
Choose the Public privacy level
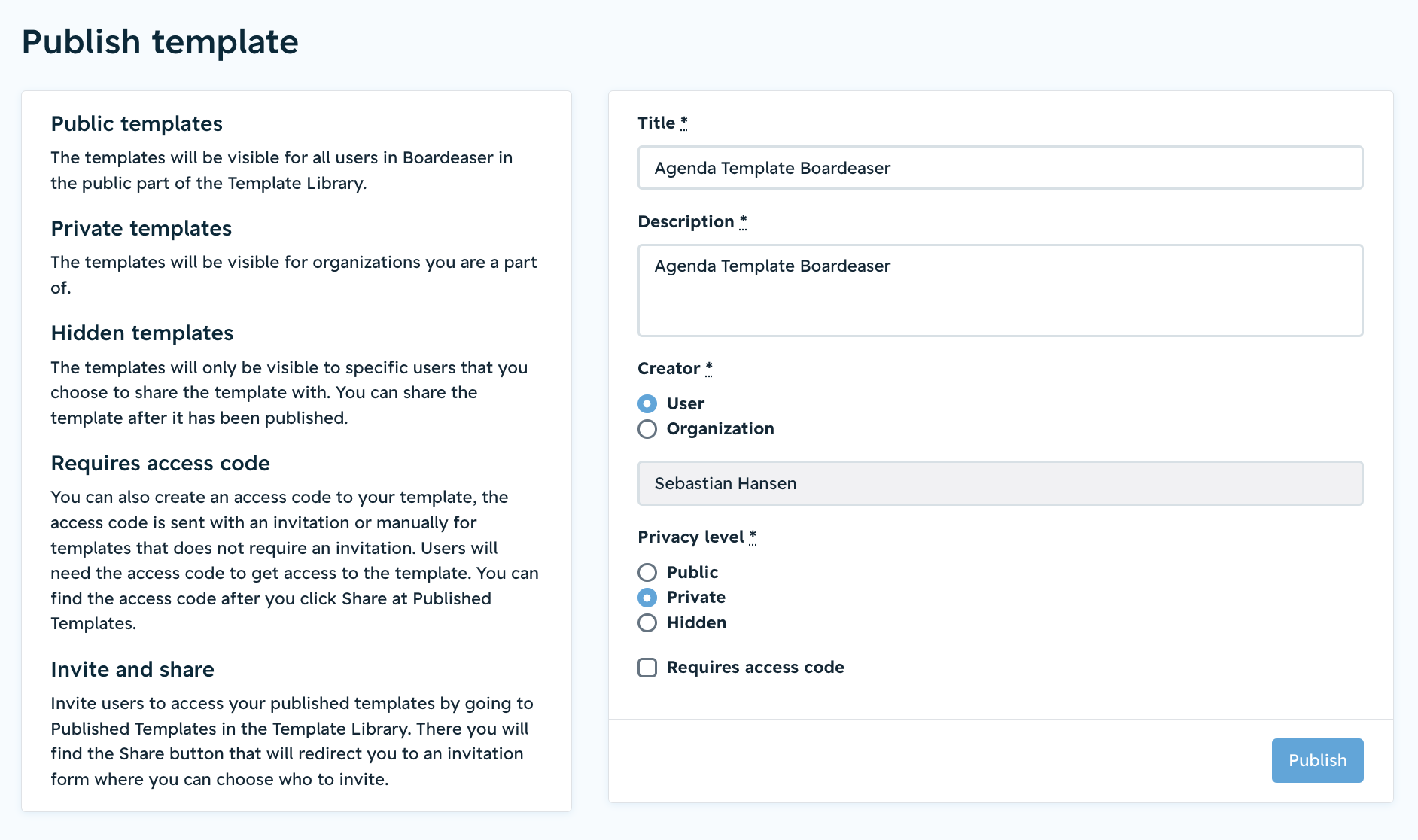647,573
